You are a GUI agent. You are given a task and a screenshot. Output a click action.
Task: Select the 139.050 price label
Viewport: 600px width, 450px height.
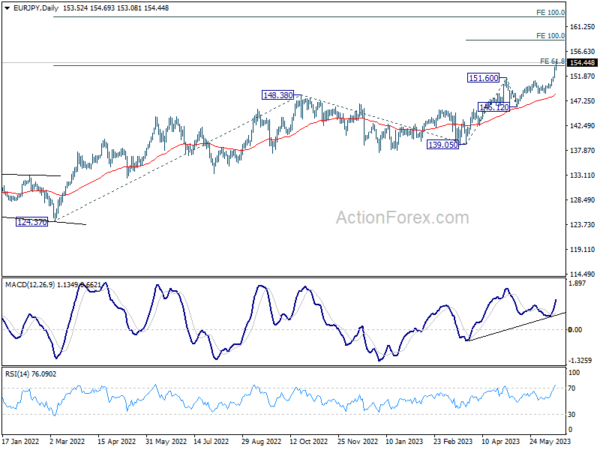443,145
